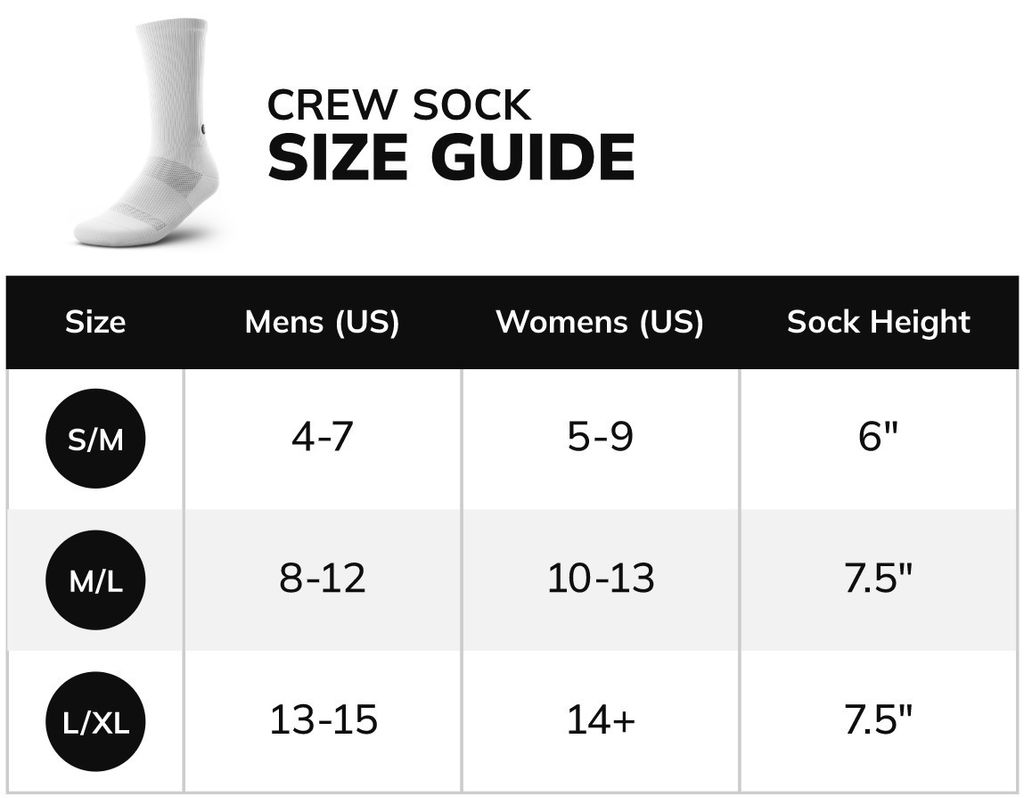Click womens size 10-13 cell
Image resolution: width=1024 pixels, height=798 pixels.
pos(600,580)
